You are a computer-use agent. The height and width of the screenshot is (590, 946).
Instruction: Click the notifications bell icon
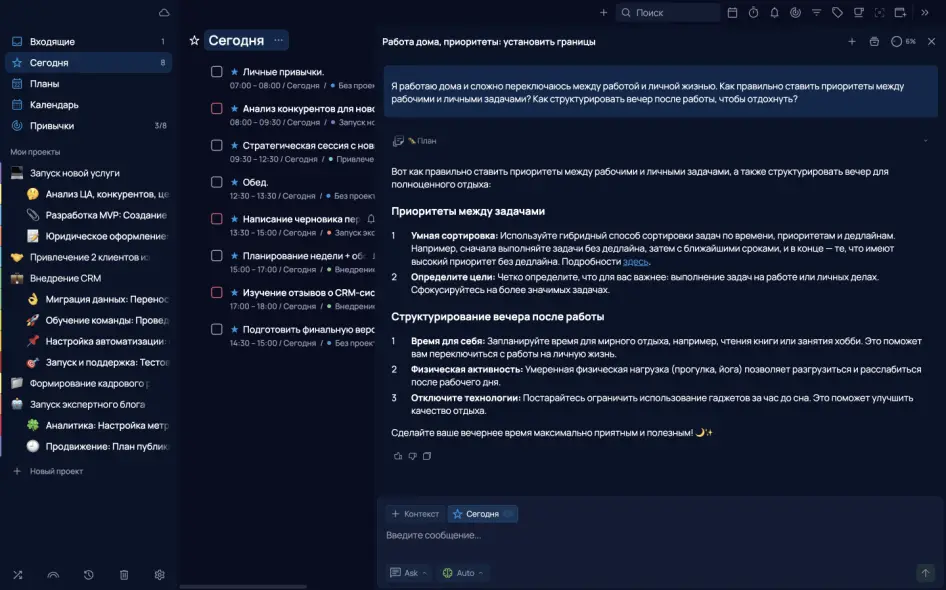(774, 13)
